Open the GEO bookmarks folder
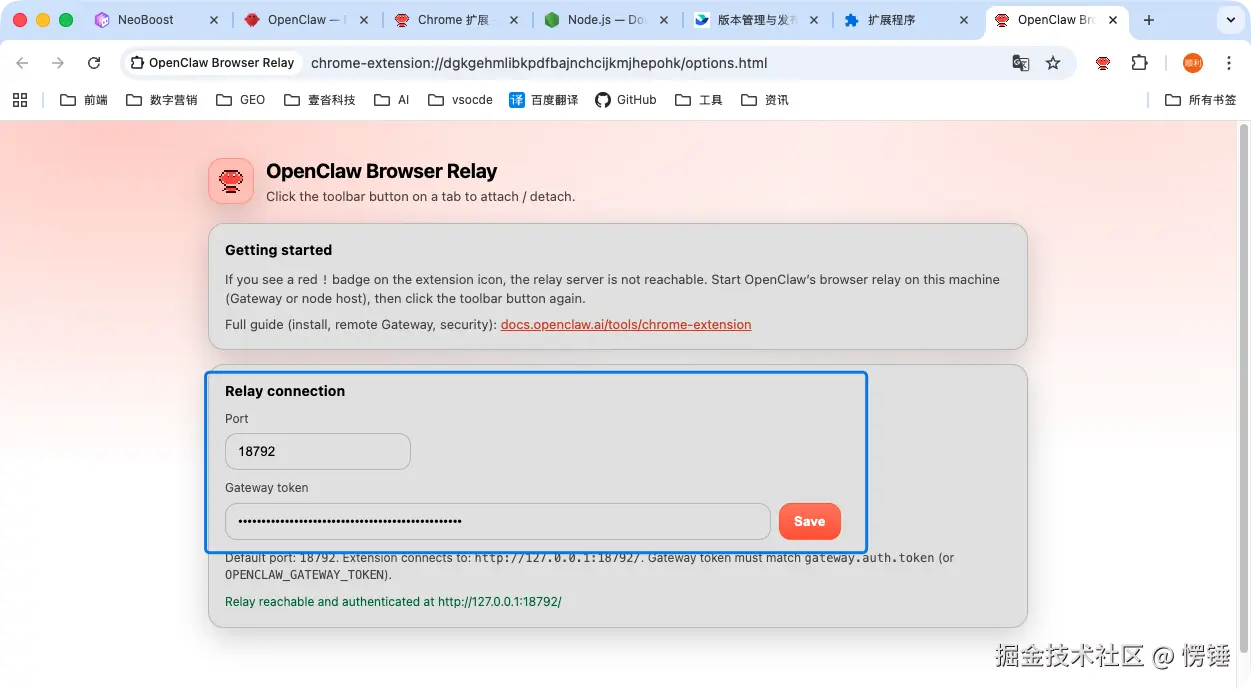The width and height of the screenshot is (1251, 690). [240, 100]
